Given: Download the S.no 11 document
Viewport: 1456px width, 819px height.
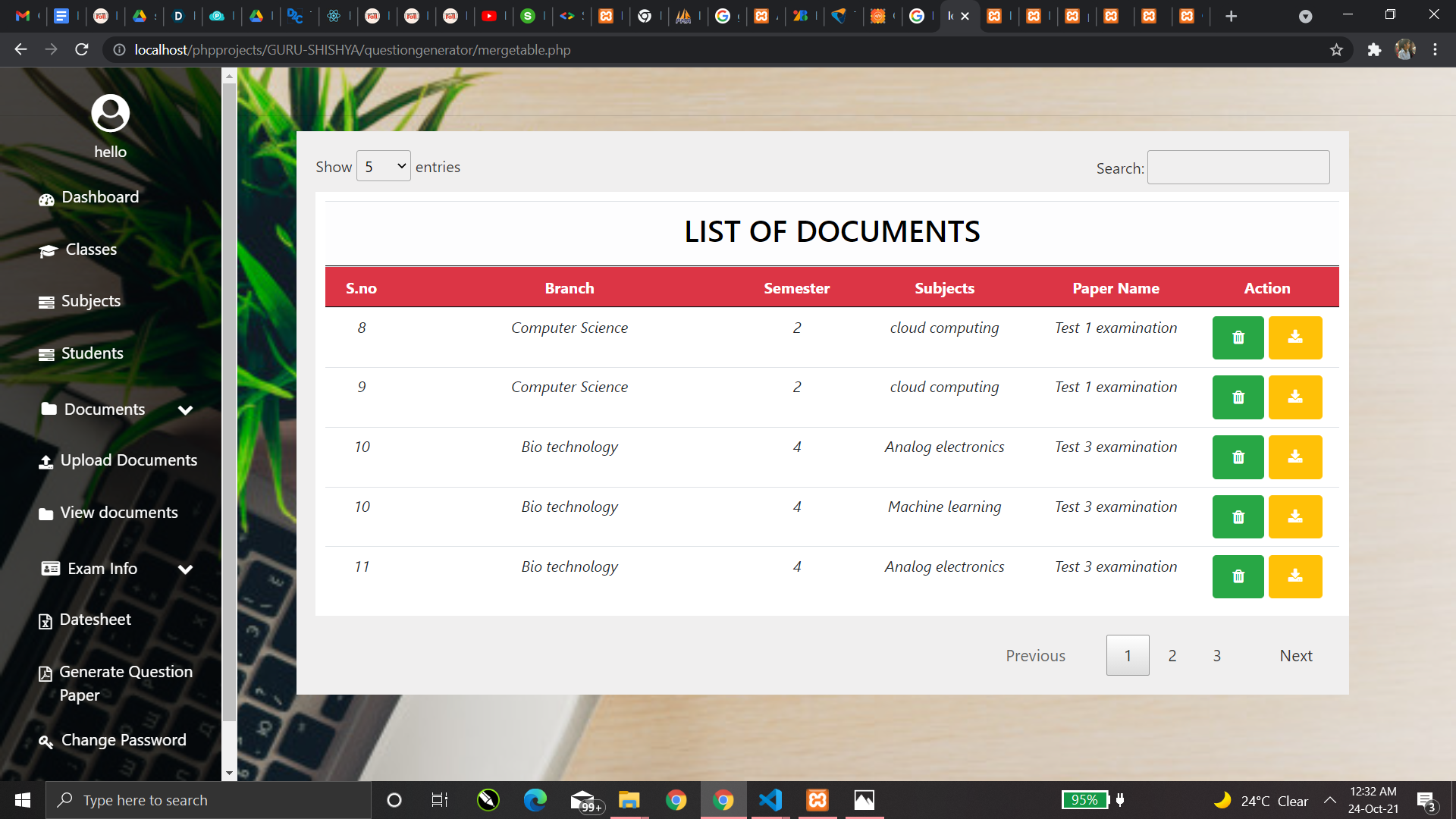Looking at the screenshot, I should coord(1294,577).
